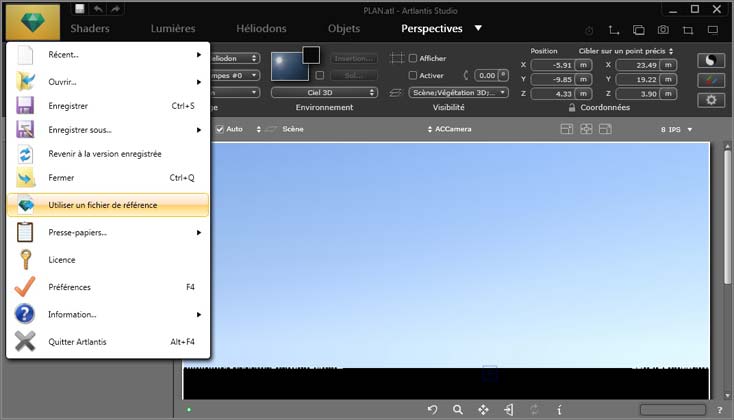Click the yin-yang tone icon button

point(711,61)
